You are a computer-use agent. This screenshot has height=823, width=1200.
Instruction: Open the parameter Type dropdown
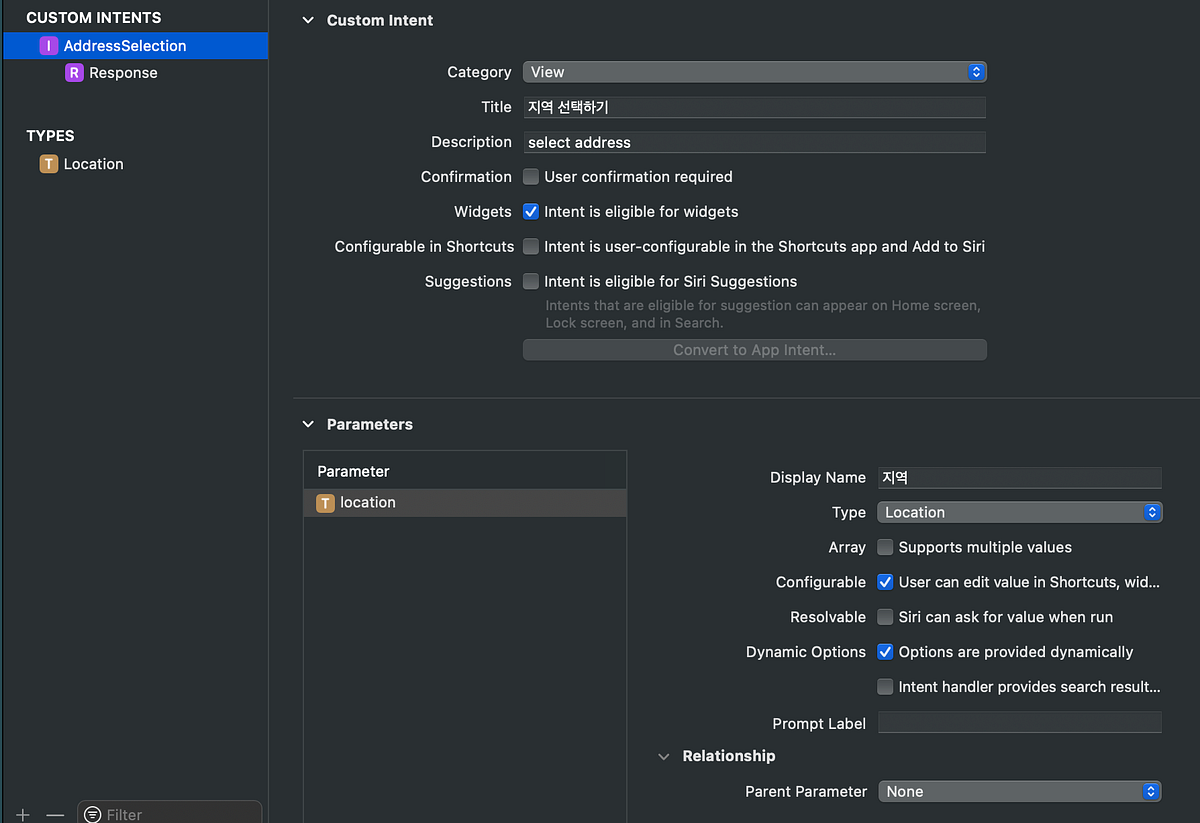1019,512
